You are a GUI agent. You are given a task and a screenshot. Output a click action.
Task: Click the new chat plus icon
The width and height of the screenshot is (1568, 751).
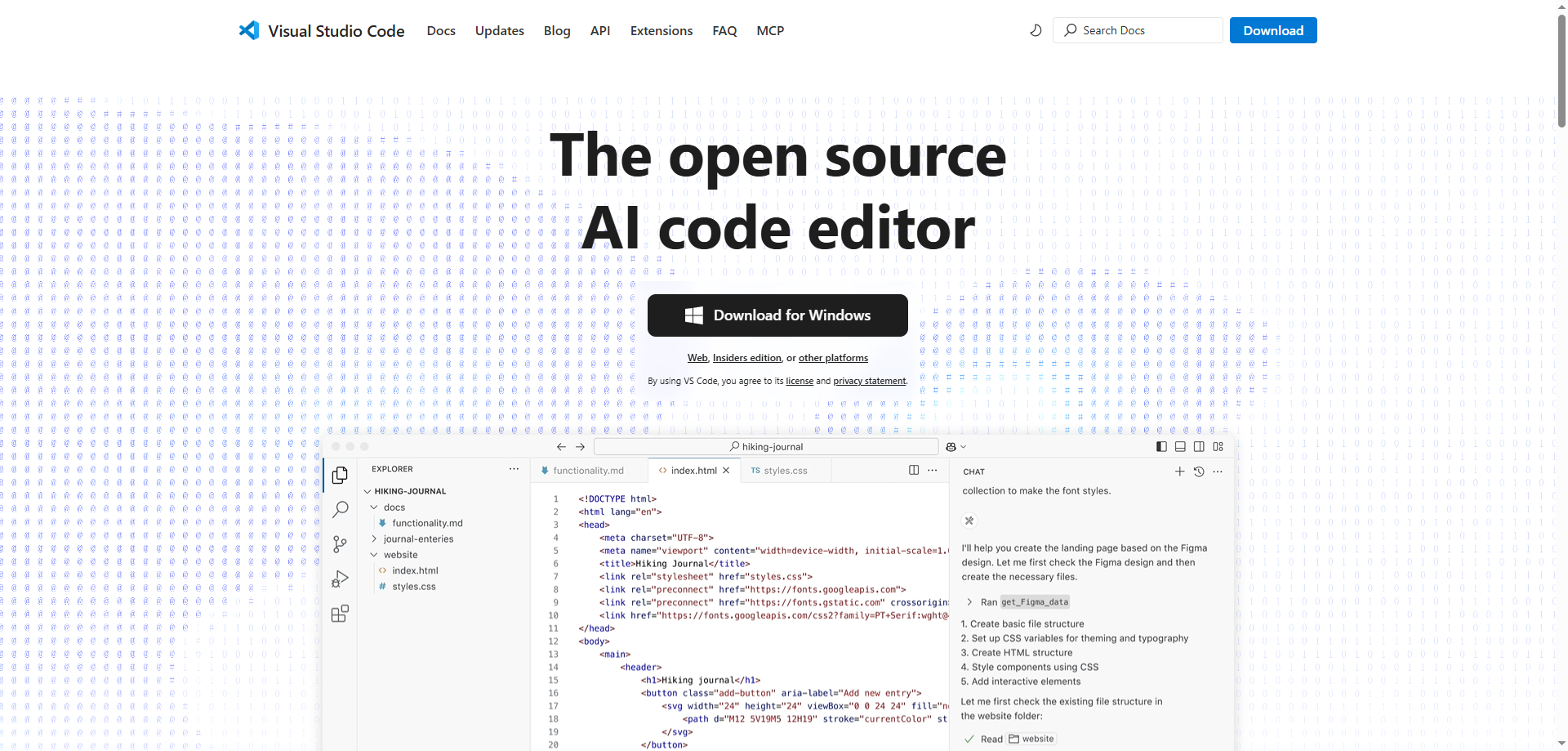(1179, 472)
